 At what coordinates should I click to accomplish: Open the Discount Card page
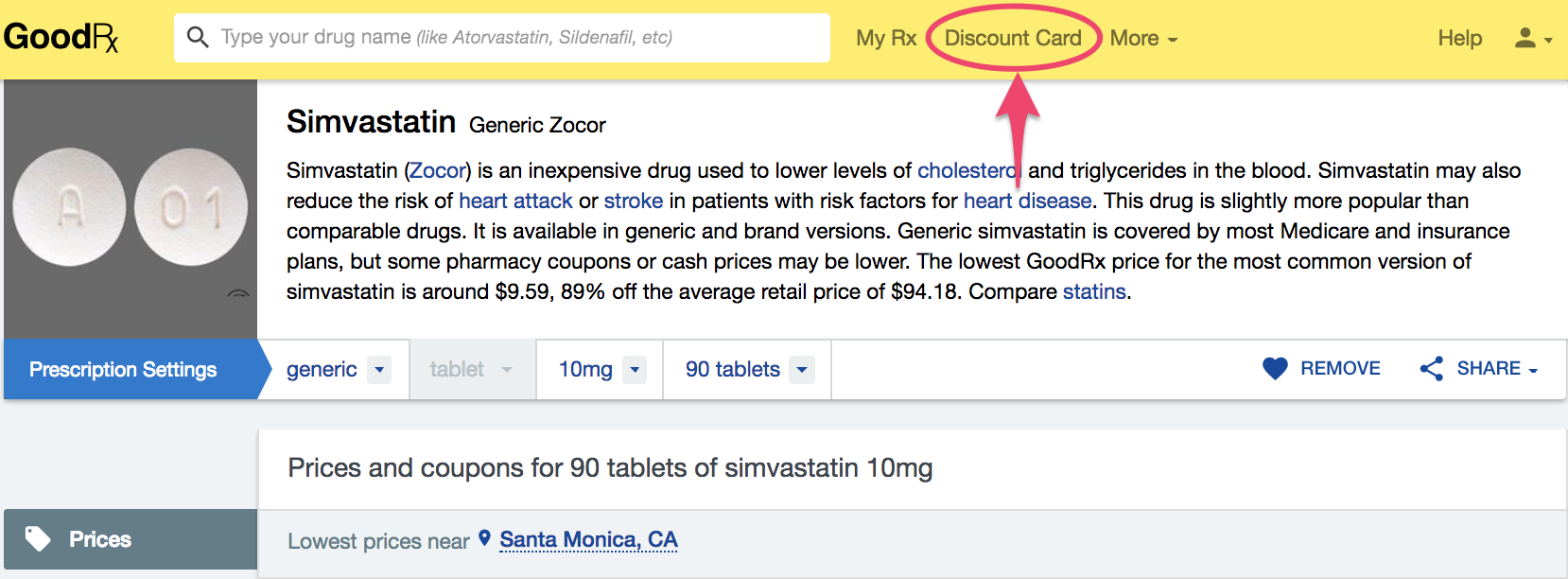point(1013,38)
